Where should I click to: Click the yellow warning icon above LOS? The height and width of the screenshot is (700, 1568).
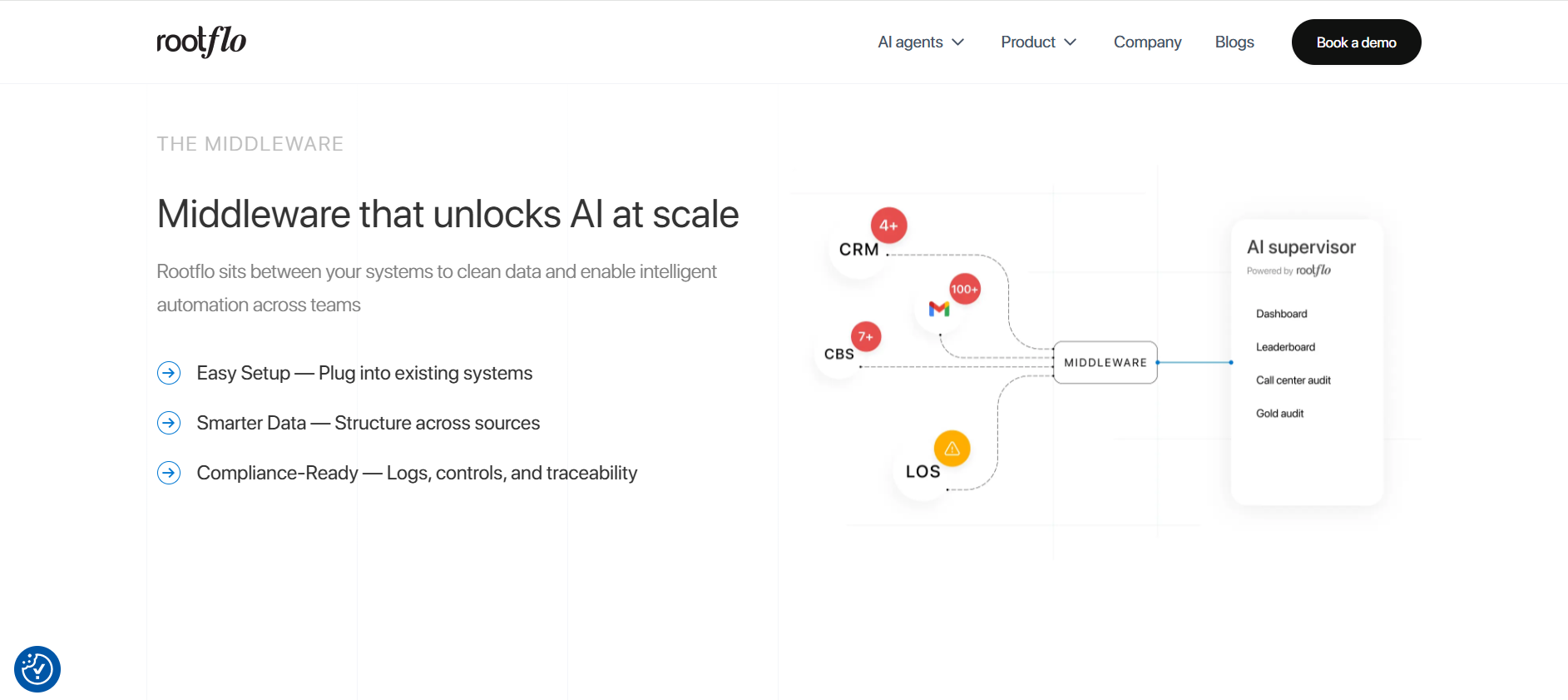tap(952, 449)
